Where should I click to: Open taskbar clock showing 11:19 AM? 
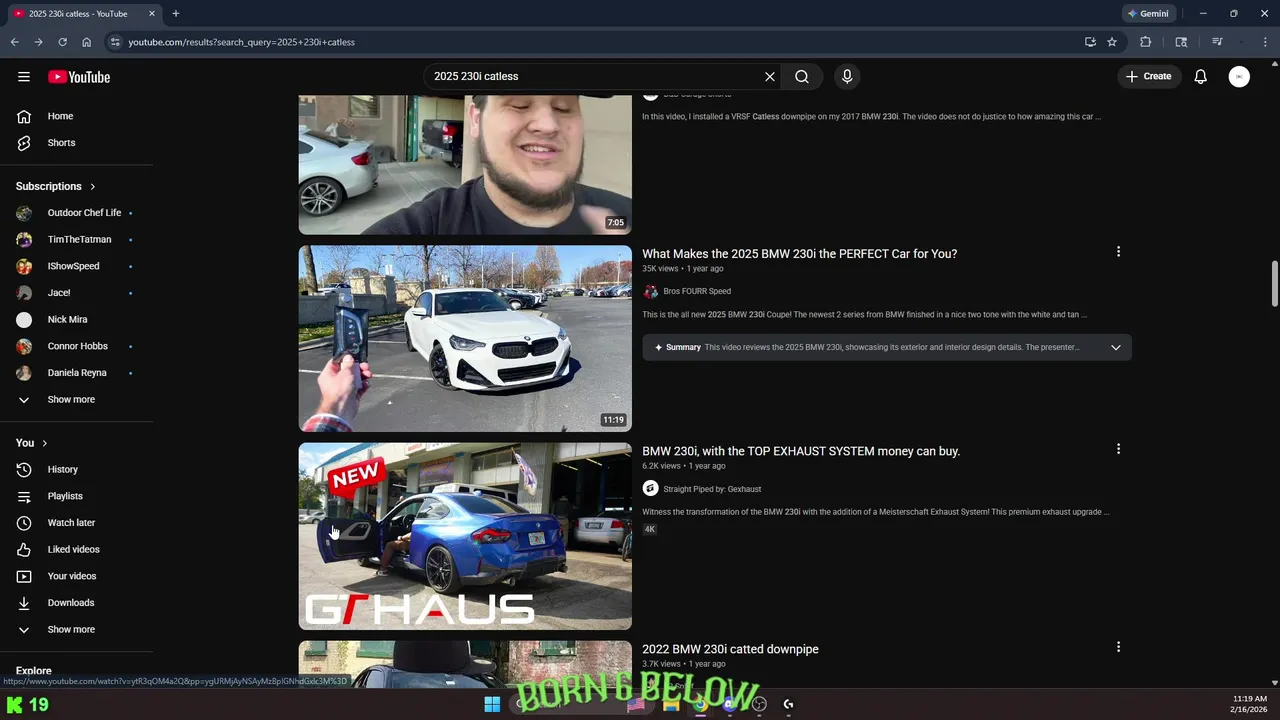tap(1250, 704)
